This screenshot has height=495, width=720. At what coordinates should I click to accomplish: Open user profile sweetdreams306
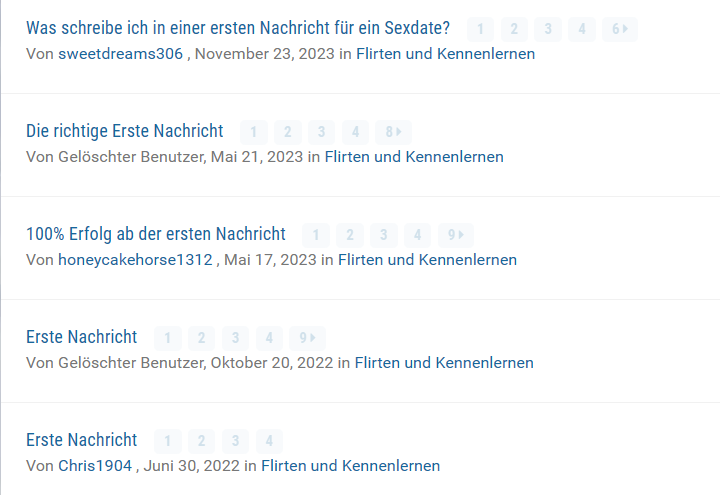coord(121,54)
